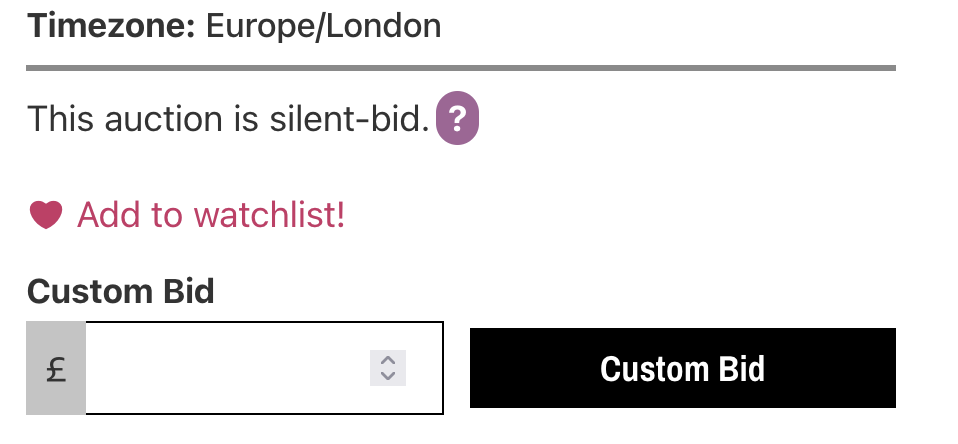Viewport: 958px width, 444px height.
Task: Click the bold 'Custom Bid' heading label
Action: click(x=120, y=291)
